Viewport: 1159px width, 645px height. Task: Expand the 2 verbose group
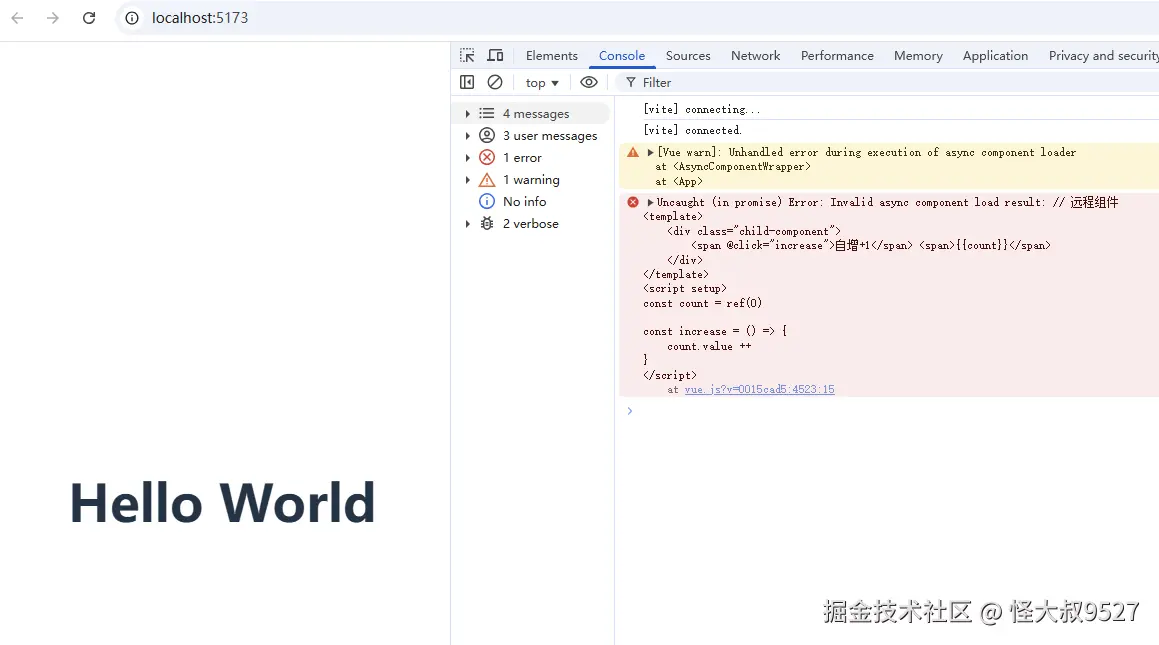[x=467, y=224]
